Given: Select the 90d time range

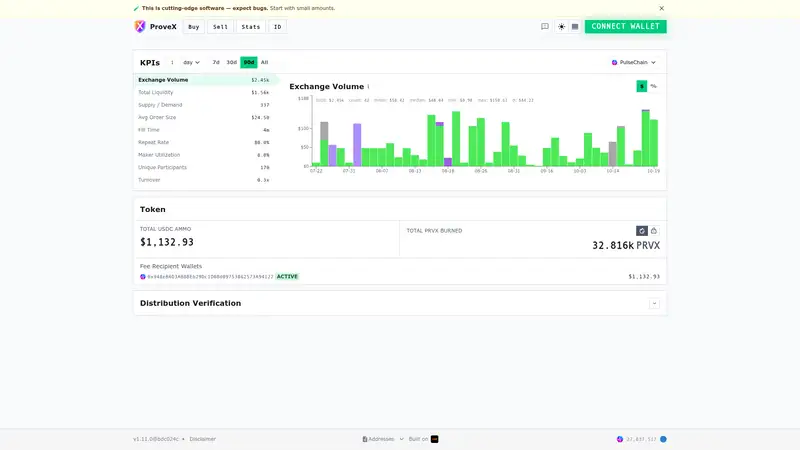Looking at the screenshot, I should (249, 62).
